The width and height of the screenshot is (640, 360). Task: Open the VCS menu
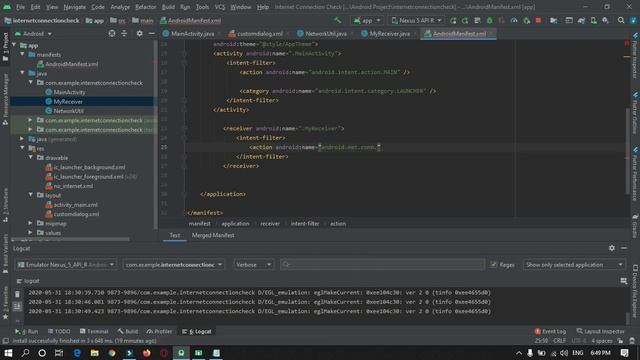[220, 7]
